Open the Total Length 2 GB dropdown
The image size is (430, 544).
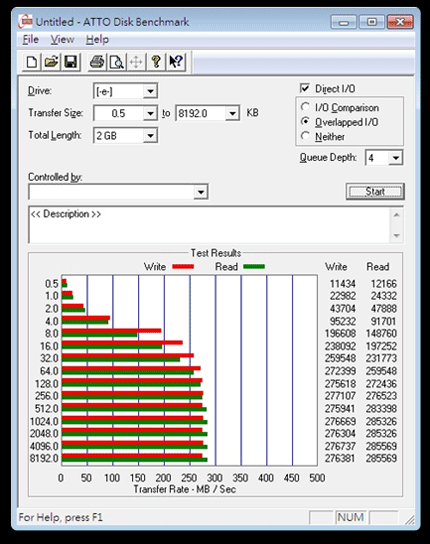pyautogui.click(x=150, y=135)
